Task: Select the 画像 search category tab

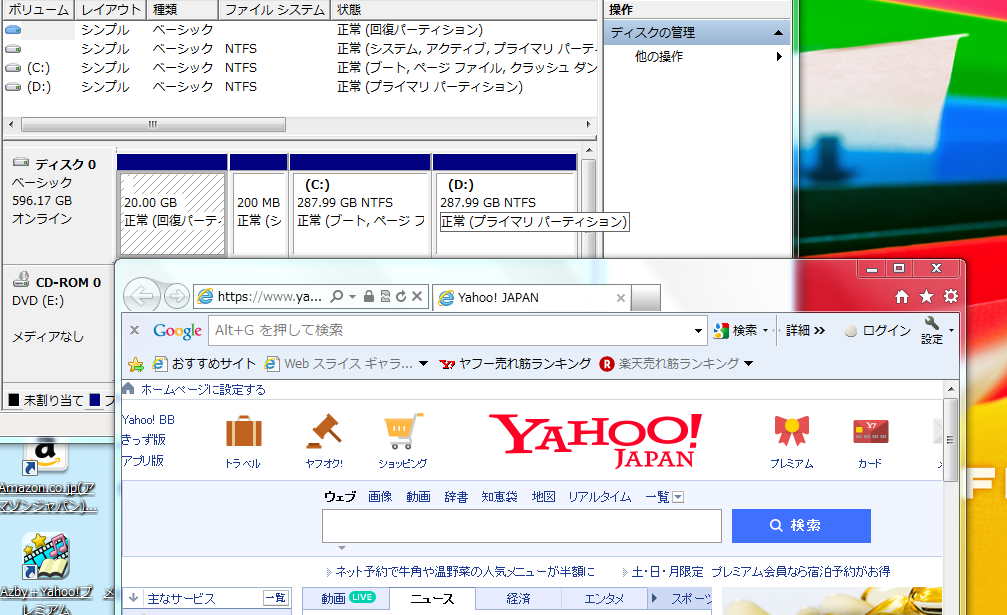Action: (381, 495)
